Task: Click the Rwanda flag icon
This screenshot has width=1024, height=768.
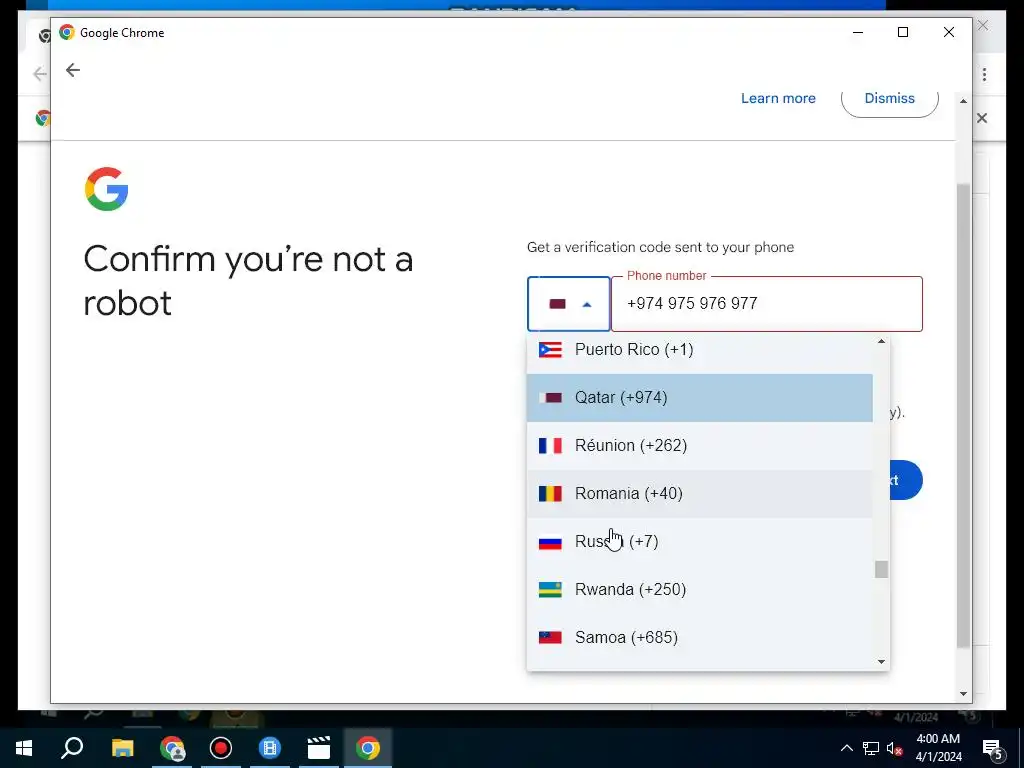Action: click(550, 590)
